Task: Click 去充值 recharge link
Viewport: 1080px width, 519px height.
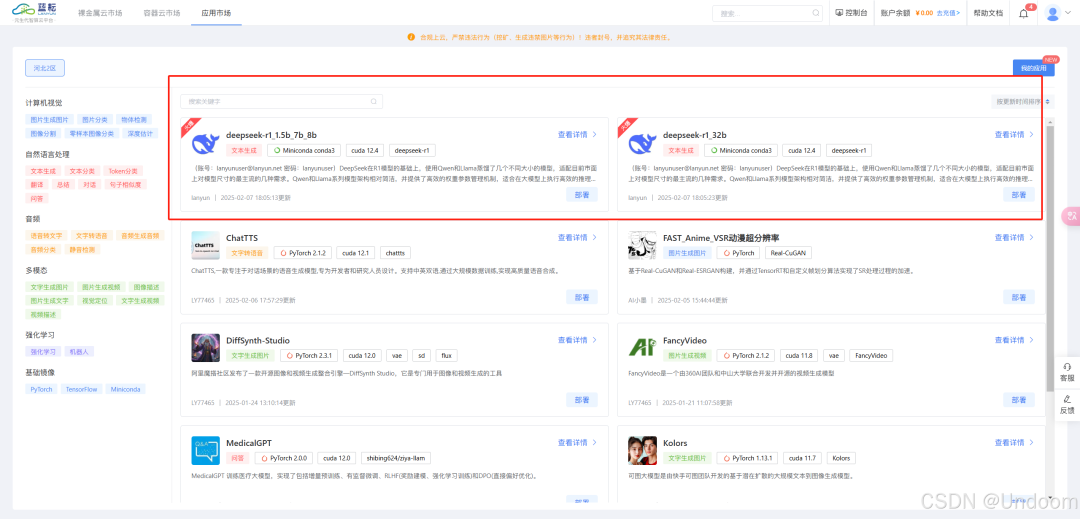Action: [x=948, y=13]
